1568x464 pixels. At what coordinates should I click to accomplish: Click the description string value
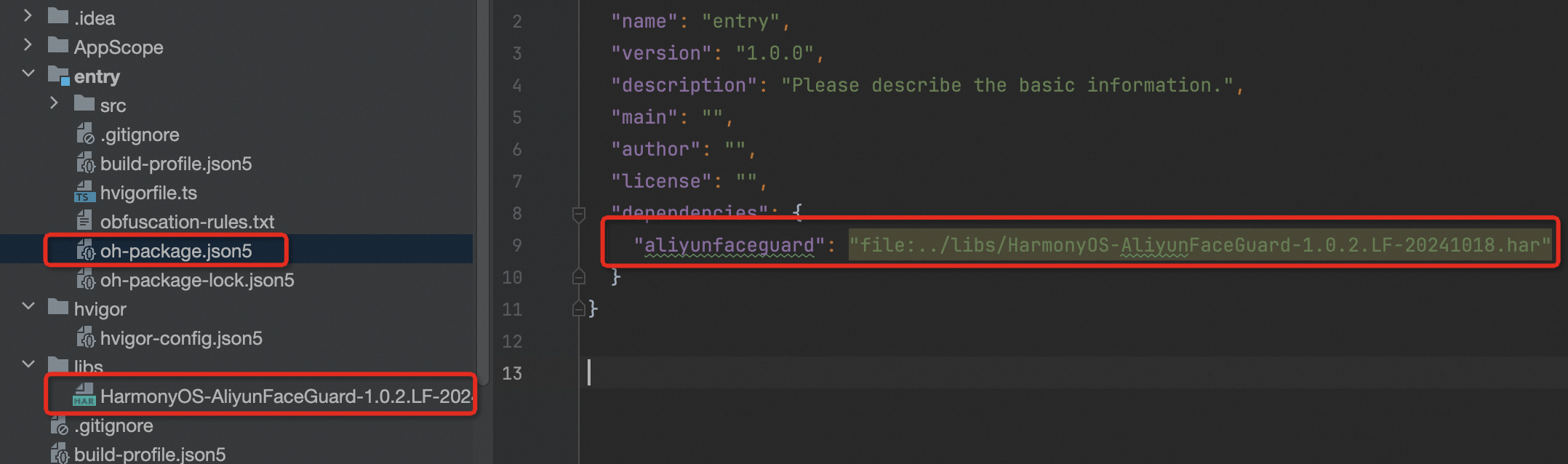pyautogui.click(x=1007, y=85)
